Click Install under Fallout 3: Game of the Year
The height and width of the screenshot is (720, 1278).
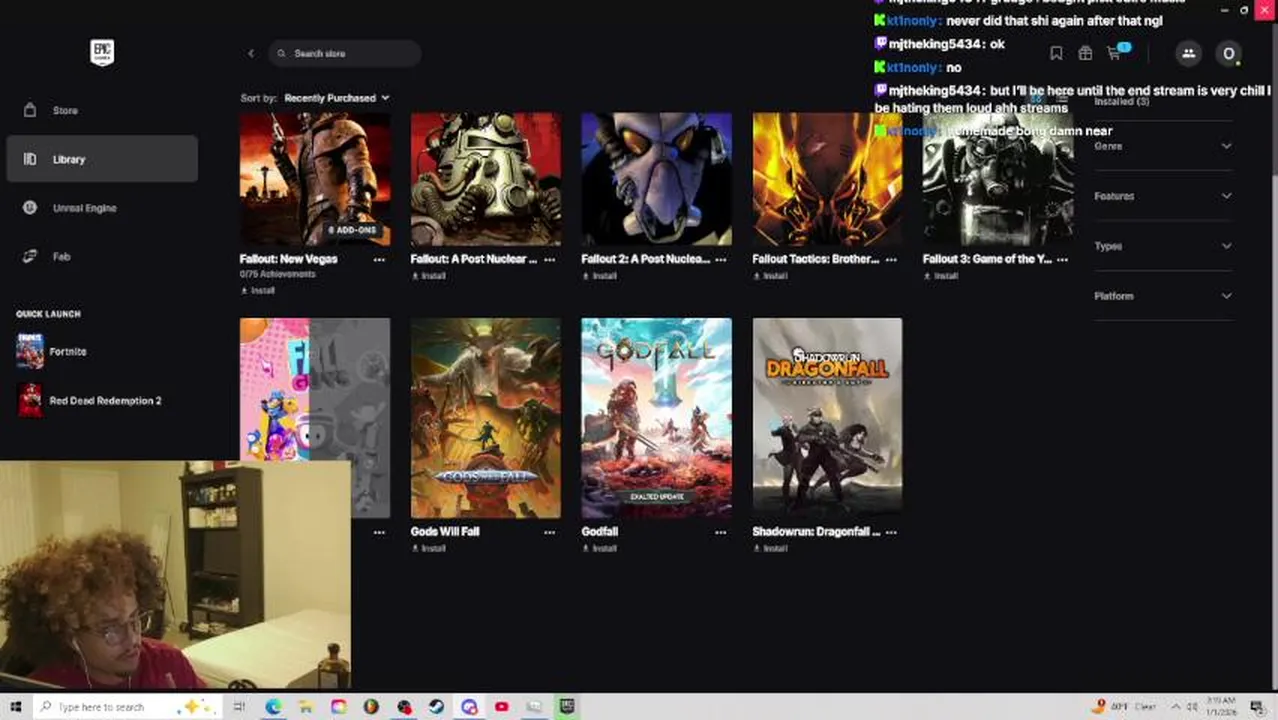pyautogui.click(x=942, y=276)
